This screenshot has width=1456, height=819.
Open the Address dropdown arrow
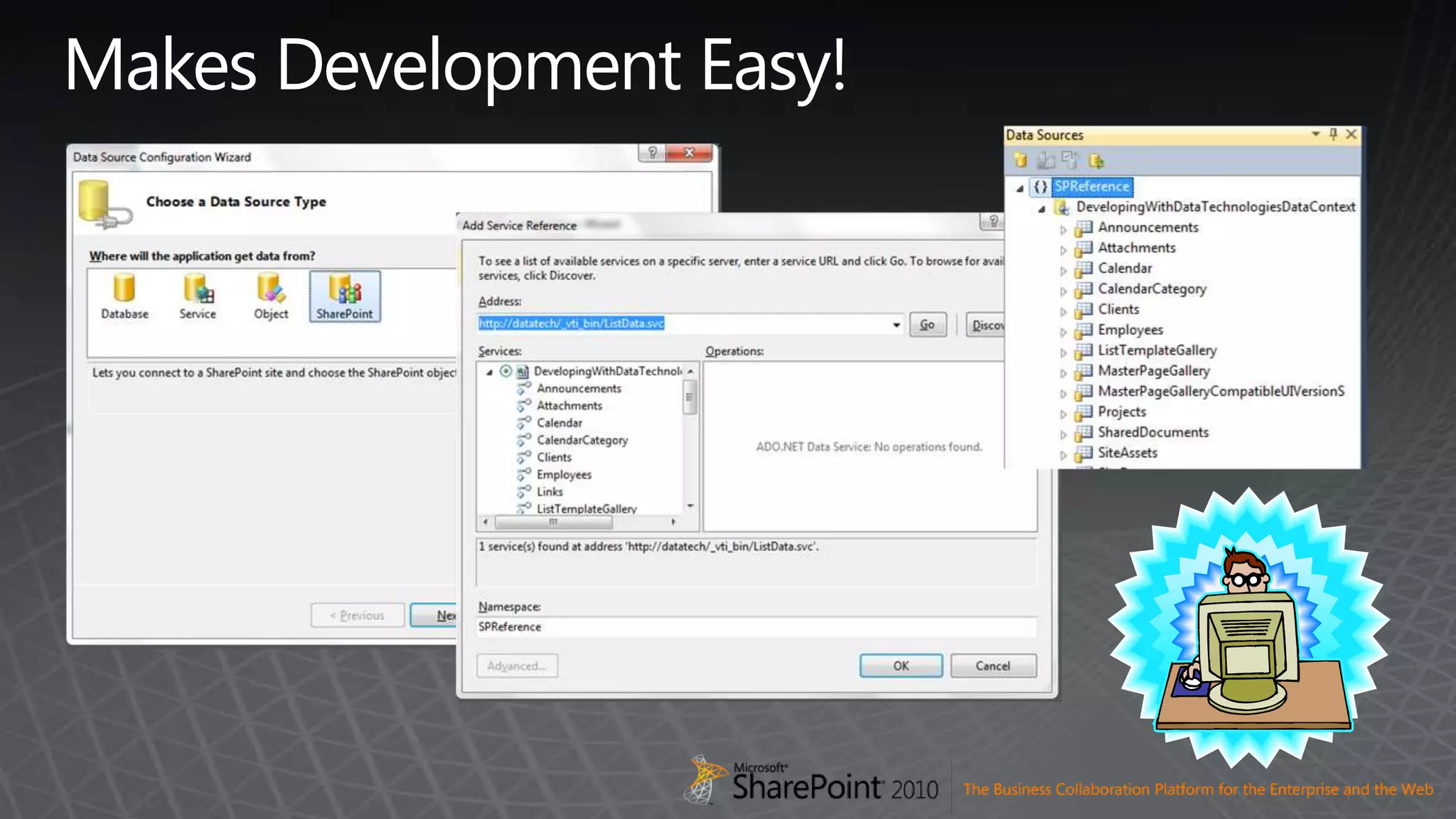tap(896, 325)
